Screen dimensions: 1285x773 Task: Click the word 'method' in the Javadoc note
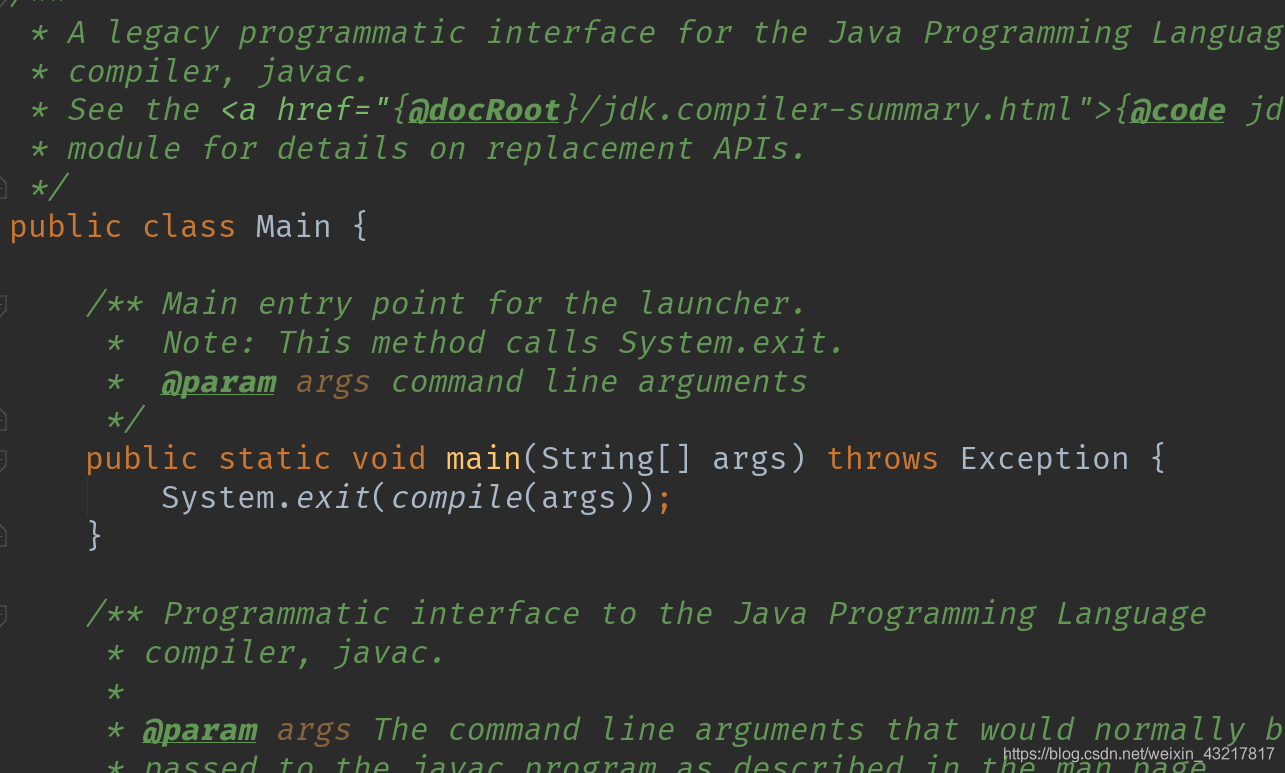[x=428, y=342]
